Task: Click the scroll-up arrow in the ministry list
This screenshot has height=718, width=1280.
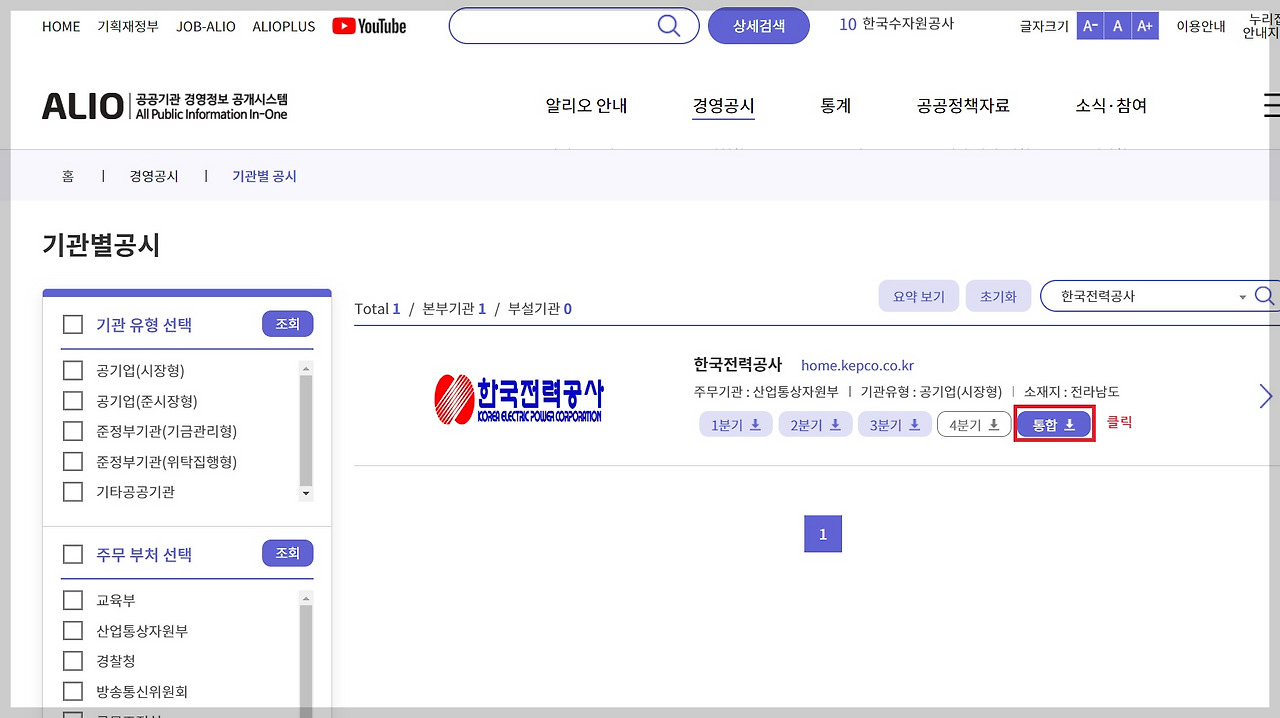Action: tap(307, 597)
